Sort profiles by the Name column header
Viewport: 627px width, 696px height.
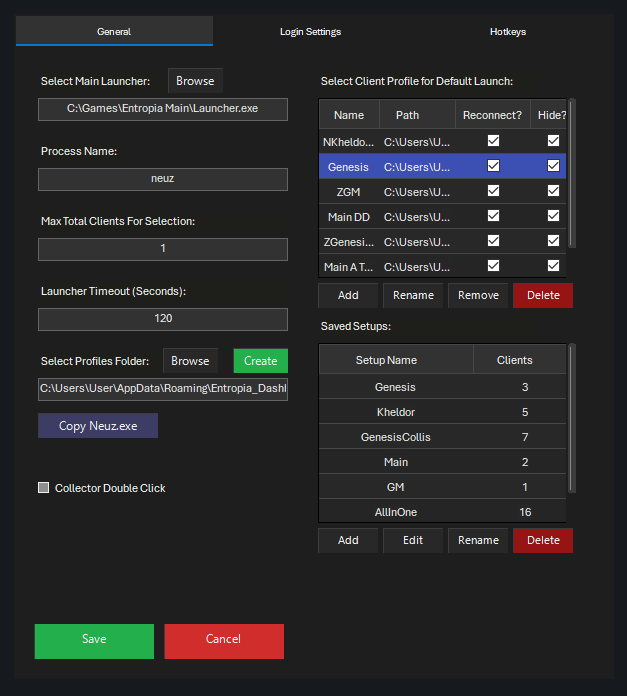click(349, 115)
